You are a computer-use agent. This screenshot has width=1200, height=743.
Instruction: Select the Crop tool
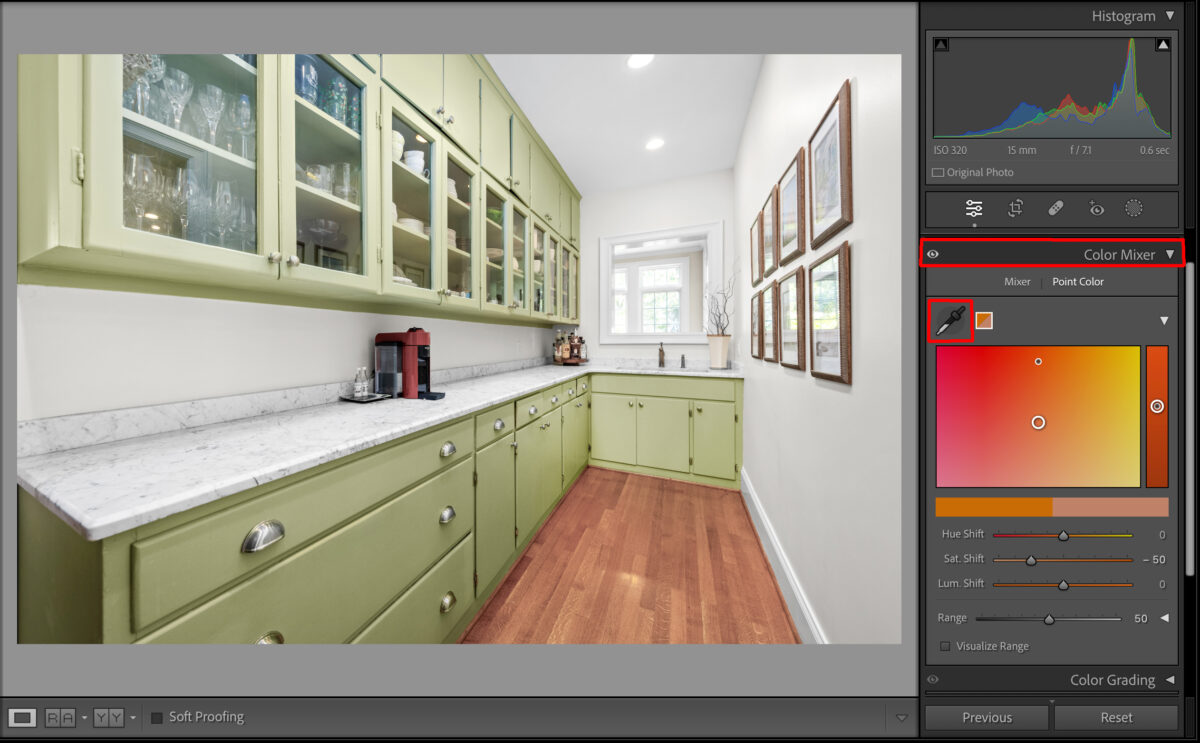point(1015,209)
